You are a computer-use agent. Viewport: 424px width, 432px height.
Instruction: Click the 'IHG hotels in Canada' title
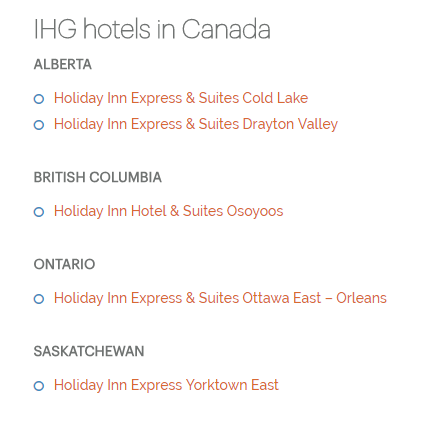(152, 29)
